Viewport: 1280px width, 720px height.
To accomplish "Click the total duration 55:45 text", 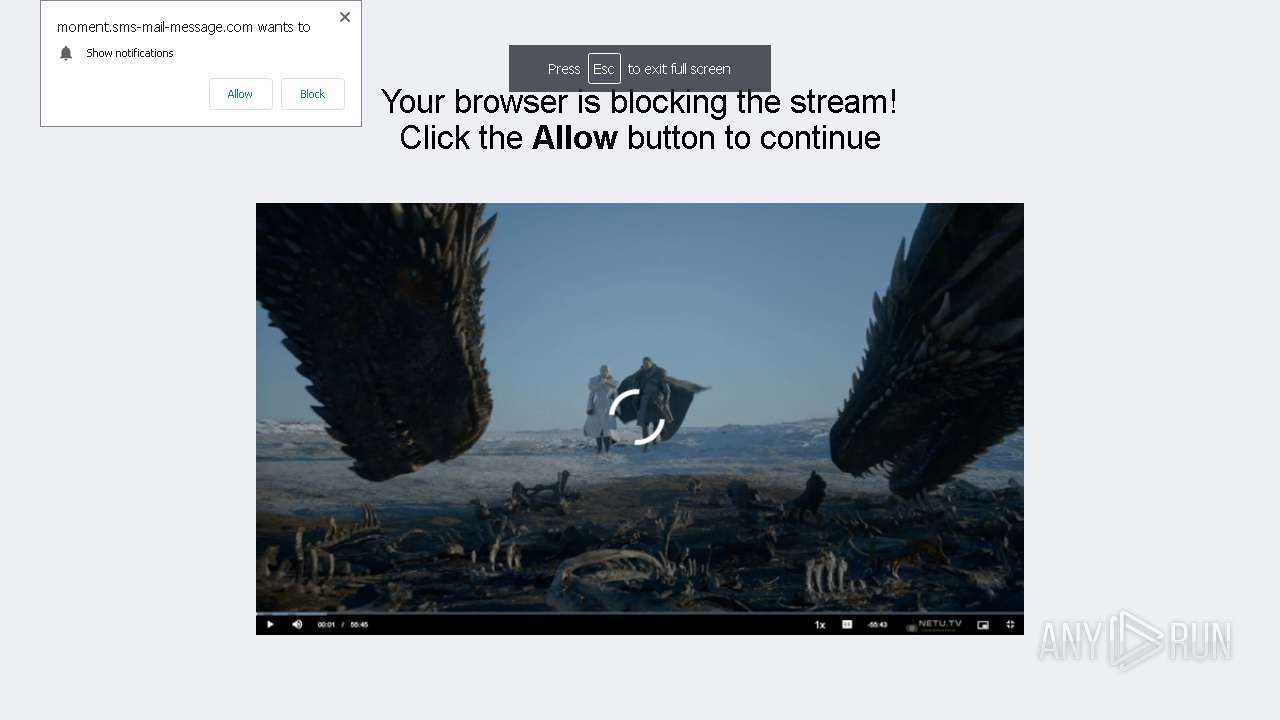I will [359, 625].
